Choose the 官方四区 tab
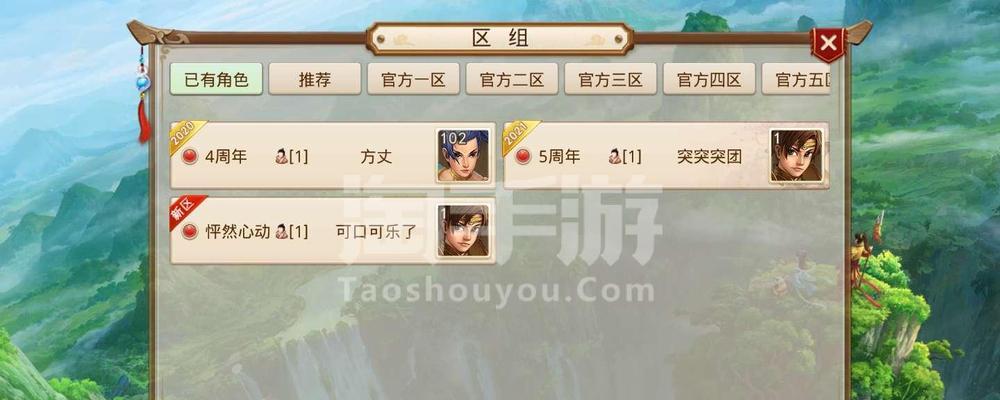1000x400 pixels. pyautogui.click(x=709, y=79)
